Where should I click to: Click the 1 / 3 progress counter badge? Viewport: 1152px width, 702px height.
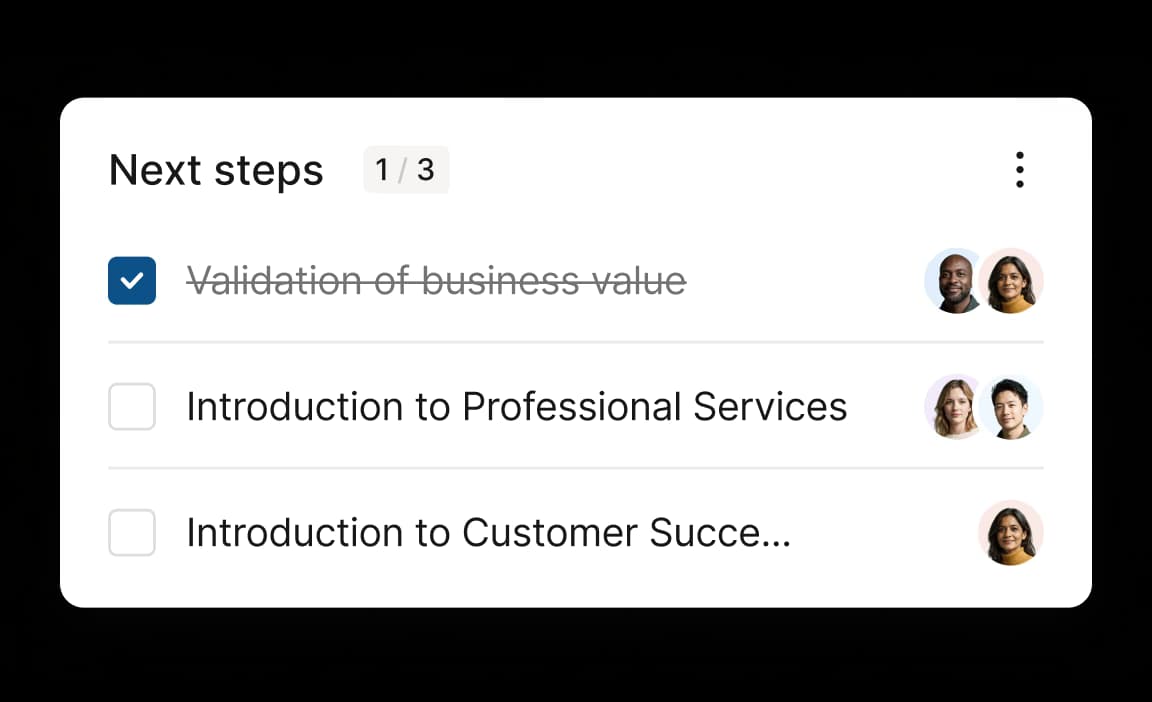[406, 170]
